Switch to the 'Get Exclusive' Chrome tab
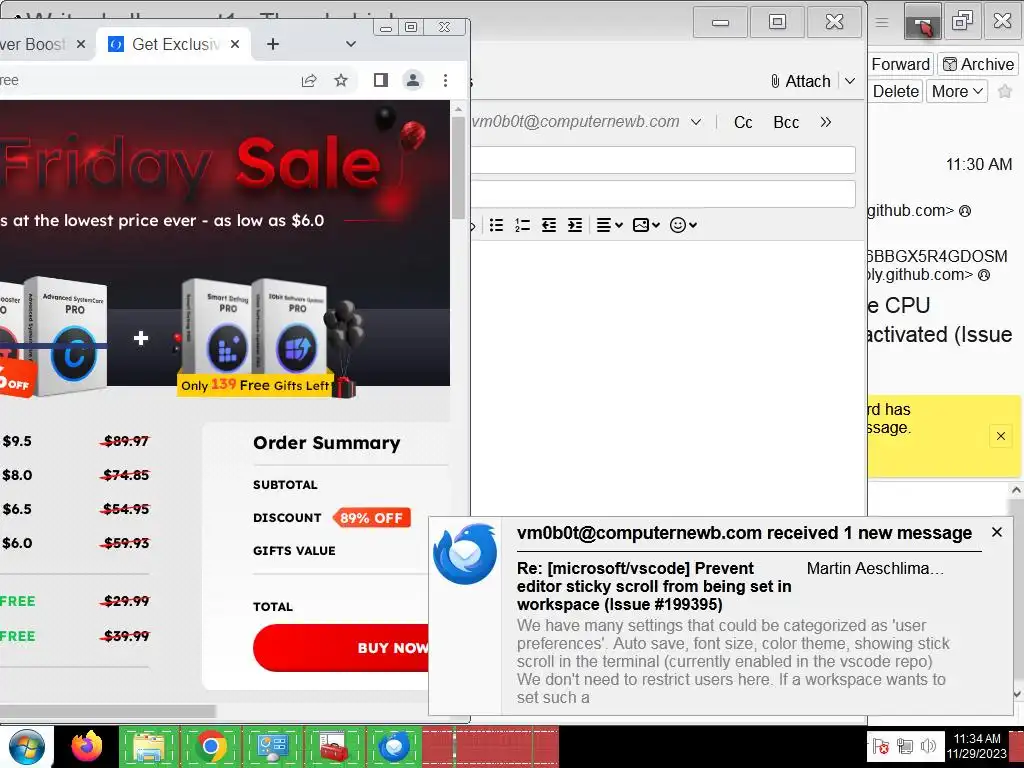Image resolution: width=1024 pixels, height=768 pixels. pyautogui.click(x=174, y=44)
